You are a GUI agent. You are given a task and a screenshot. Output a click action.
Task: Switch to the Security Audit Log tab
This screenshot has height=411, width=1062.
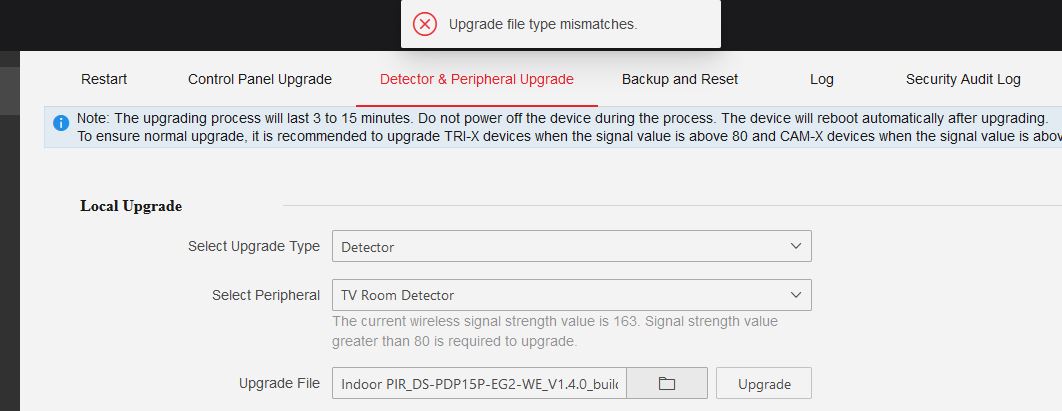point(963,79)
